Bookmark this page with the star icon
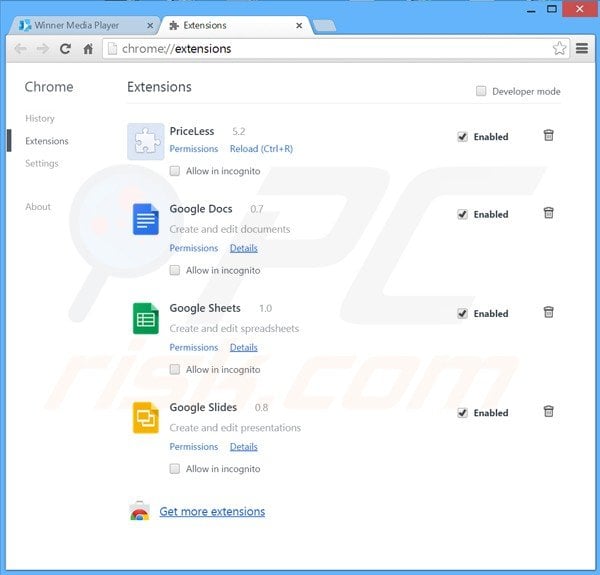The image size is (600, 575). (559, 48)
